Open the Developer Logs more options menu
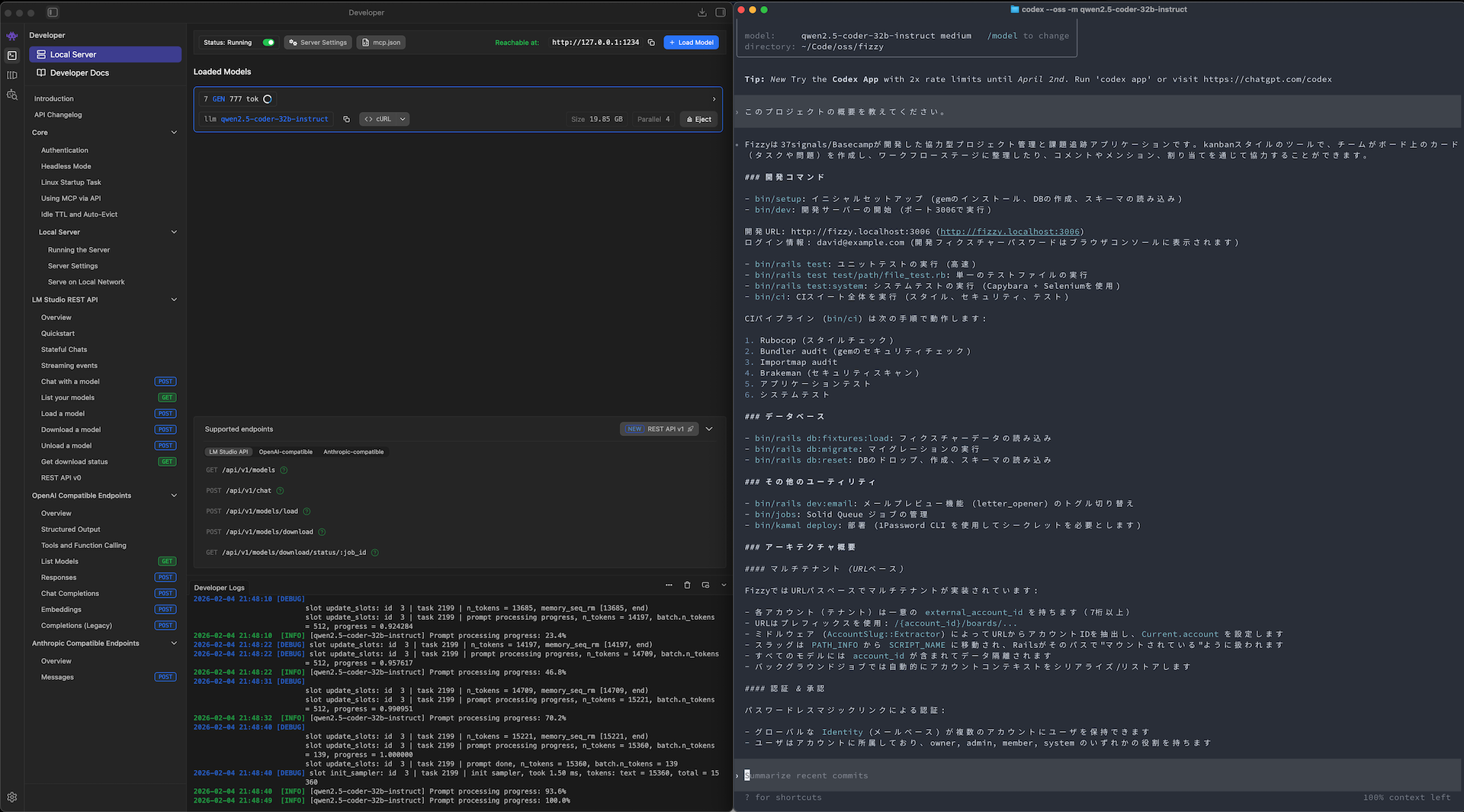 [x=669, y=585]
